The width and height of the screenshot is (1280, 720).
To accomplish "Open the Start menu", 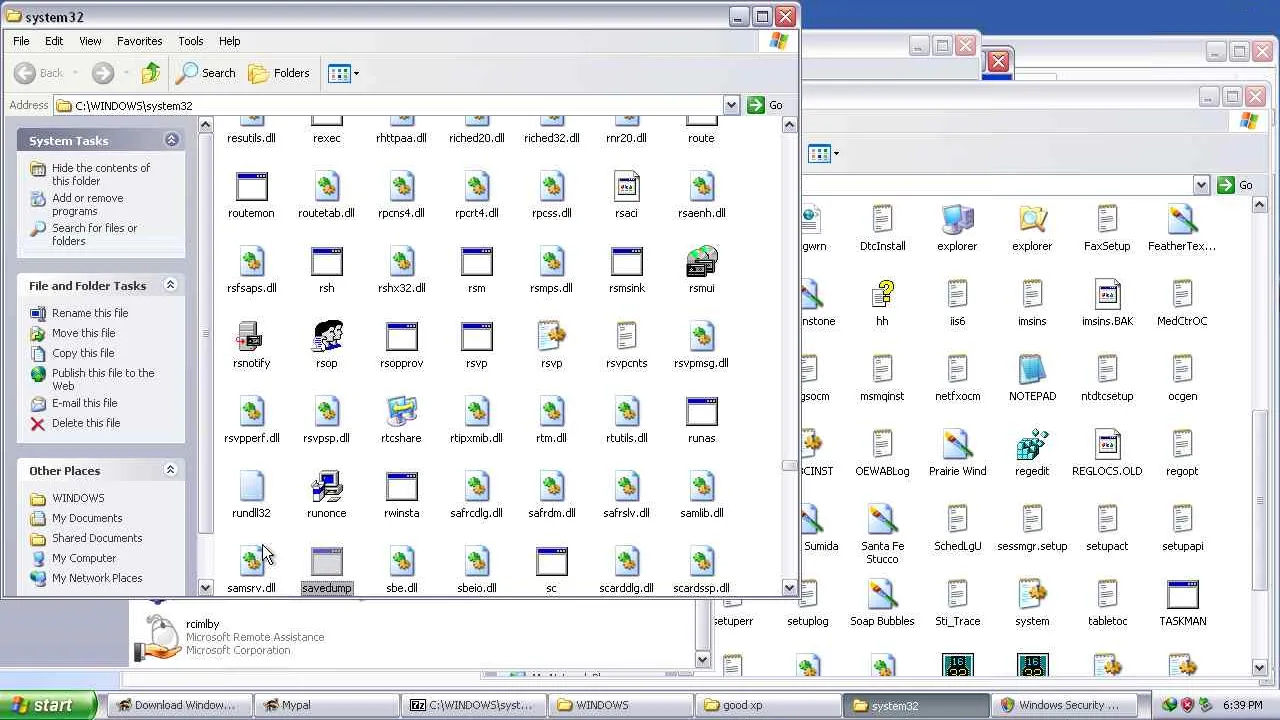I will tap(49, 705).
